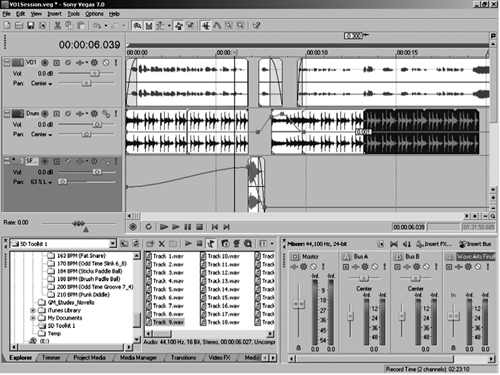The height and width of the screenshot is (375, 500).
Task: Click the Copy icon in toolbar
Action: 69,25
